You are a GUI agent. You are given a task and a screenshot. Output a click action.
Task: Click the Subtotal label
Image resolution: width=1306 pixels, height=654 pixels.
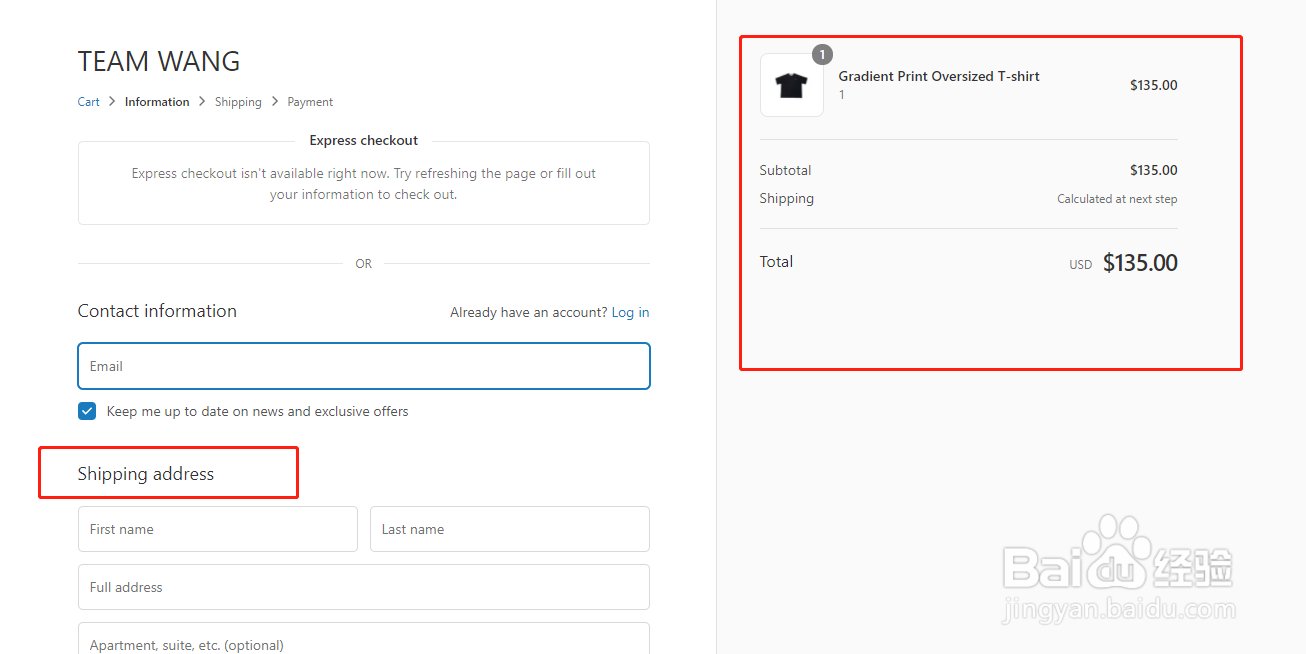[x=786, y=170]
